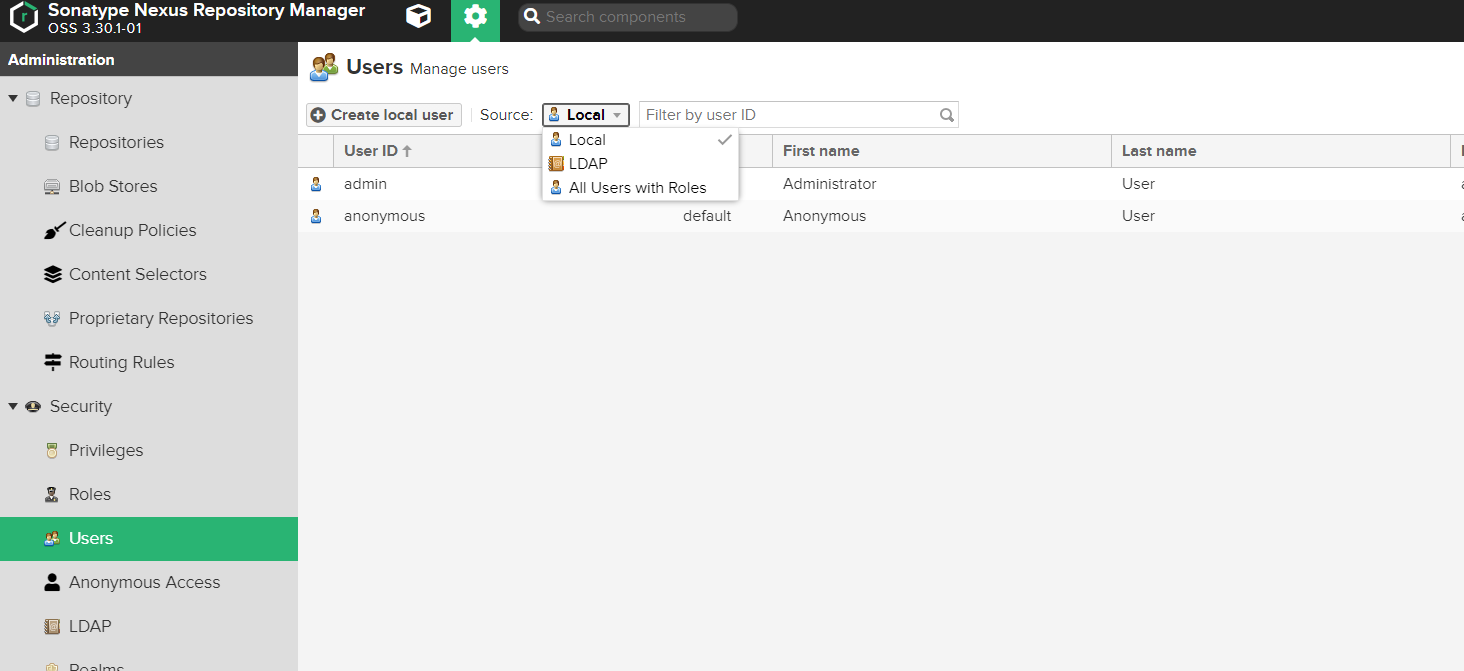Toggle the Source dropdown arrow

coord(617,115)
